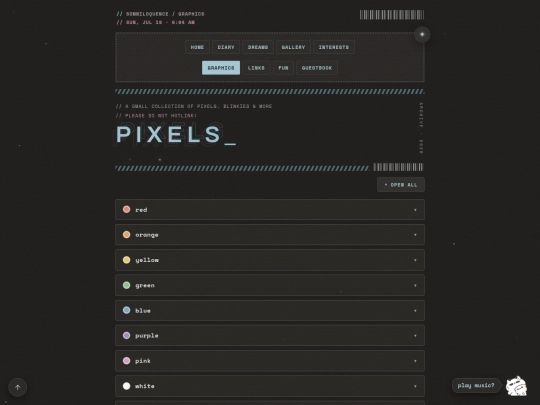Click the dropdown arrow on blue row
The image size is (540, 405).
pyautogui.click(x=415, y=311)
